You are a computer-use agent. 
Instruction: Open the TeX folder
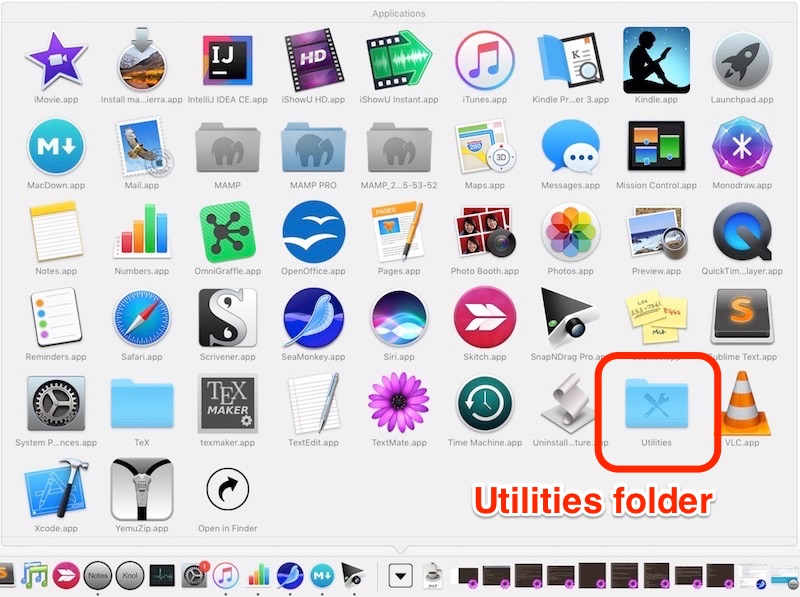tap(142, 403)
